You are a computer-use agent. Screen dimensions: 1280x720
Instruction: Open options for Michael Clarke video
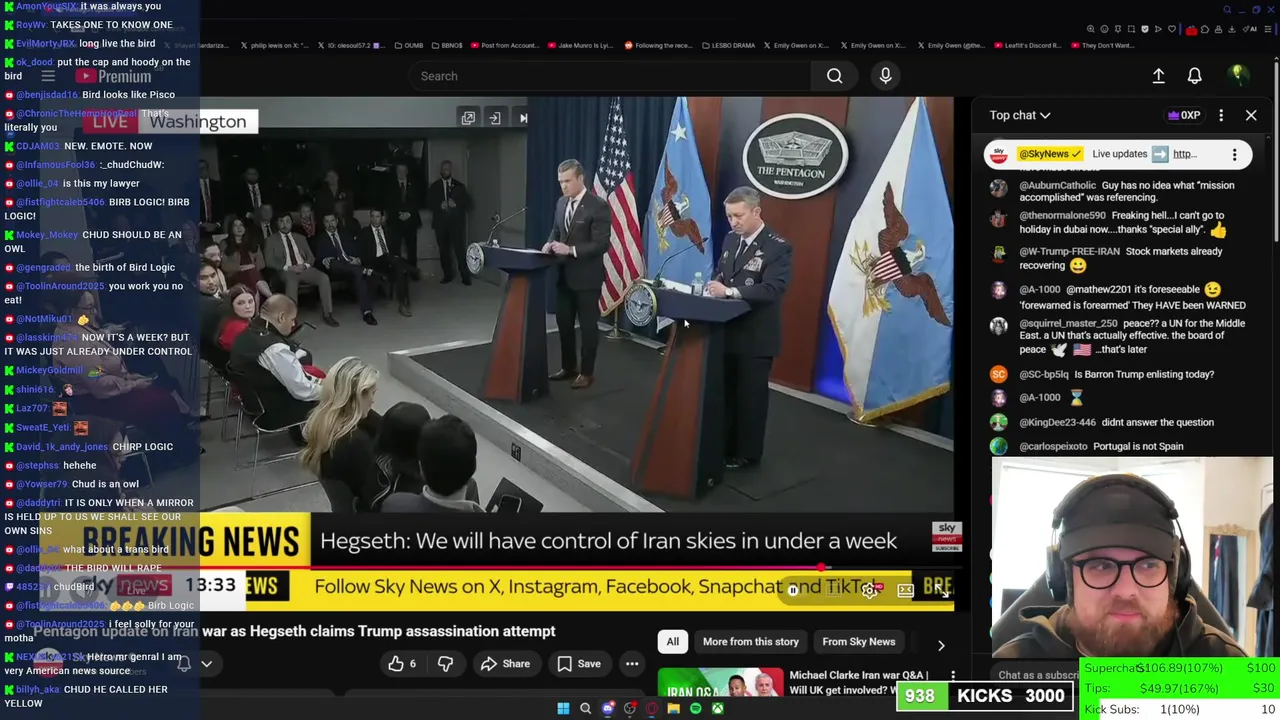(953, 677)
